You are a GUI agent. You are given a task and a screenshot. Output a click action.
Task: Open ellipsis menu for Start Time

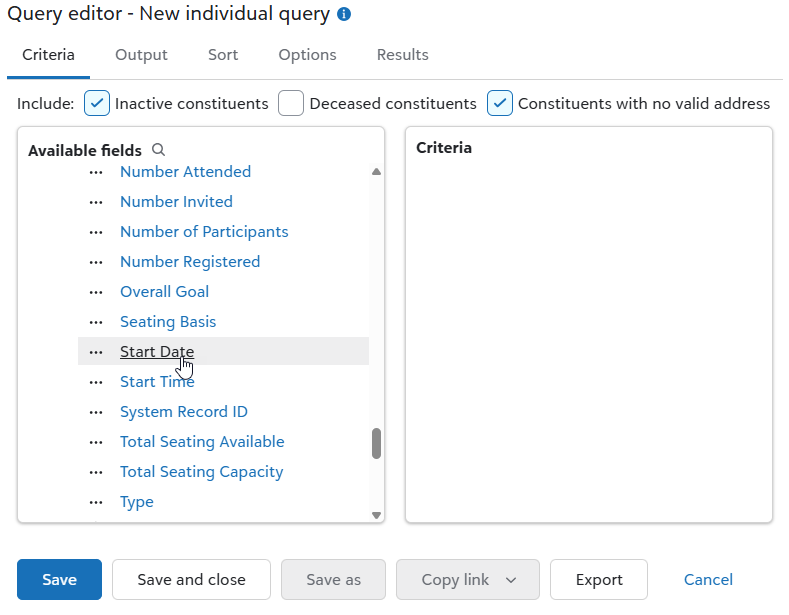pos(96,382)
